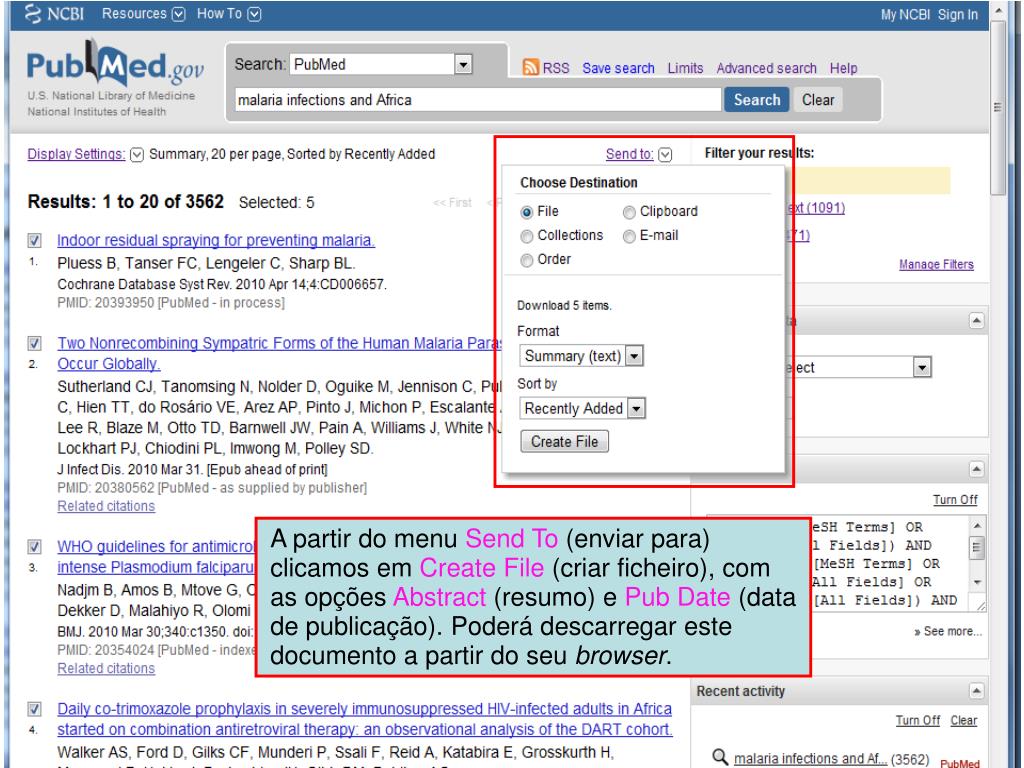Open the dropdown partially hidden behind the popup

921,367
